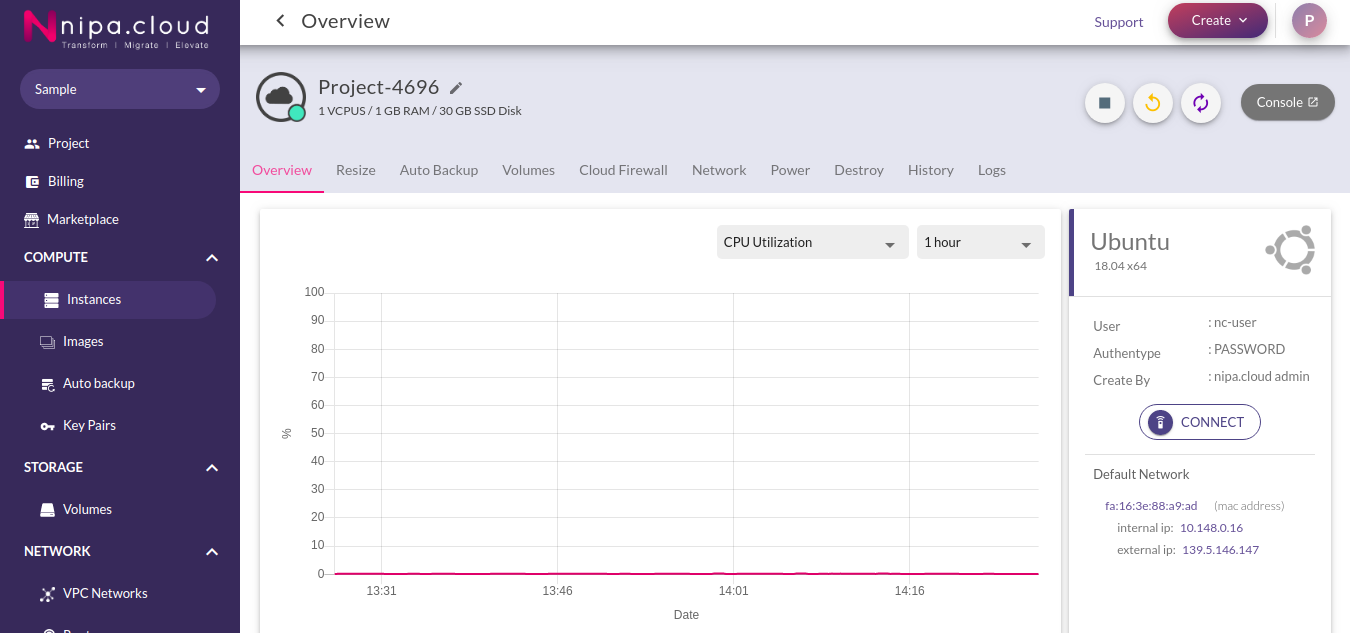Edit project name with pencil icon
Image resolution: width=1350 pixels, height=633 pixels.
tap(456, 88)
